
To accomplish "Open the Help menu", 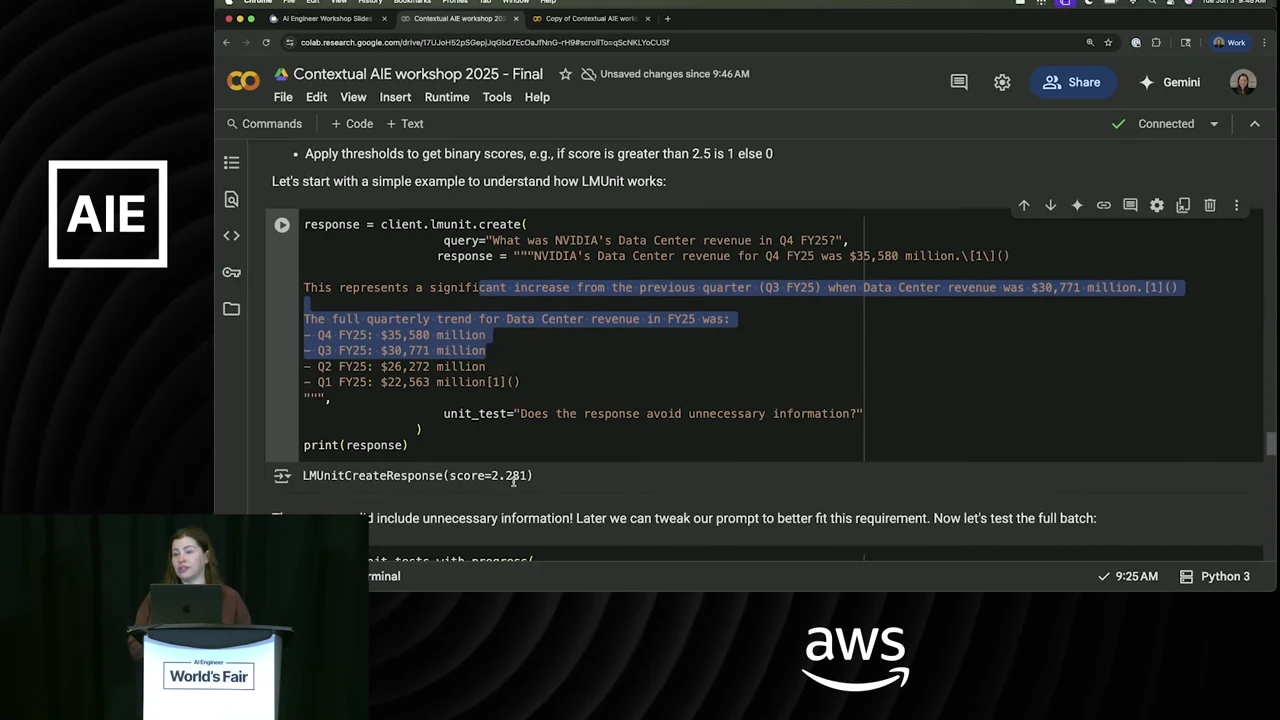I will pos(537,97).
